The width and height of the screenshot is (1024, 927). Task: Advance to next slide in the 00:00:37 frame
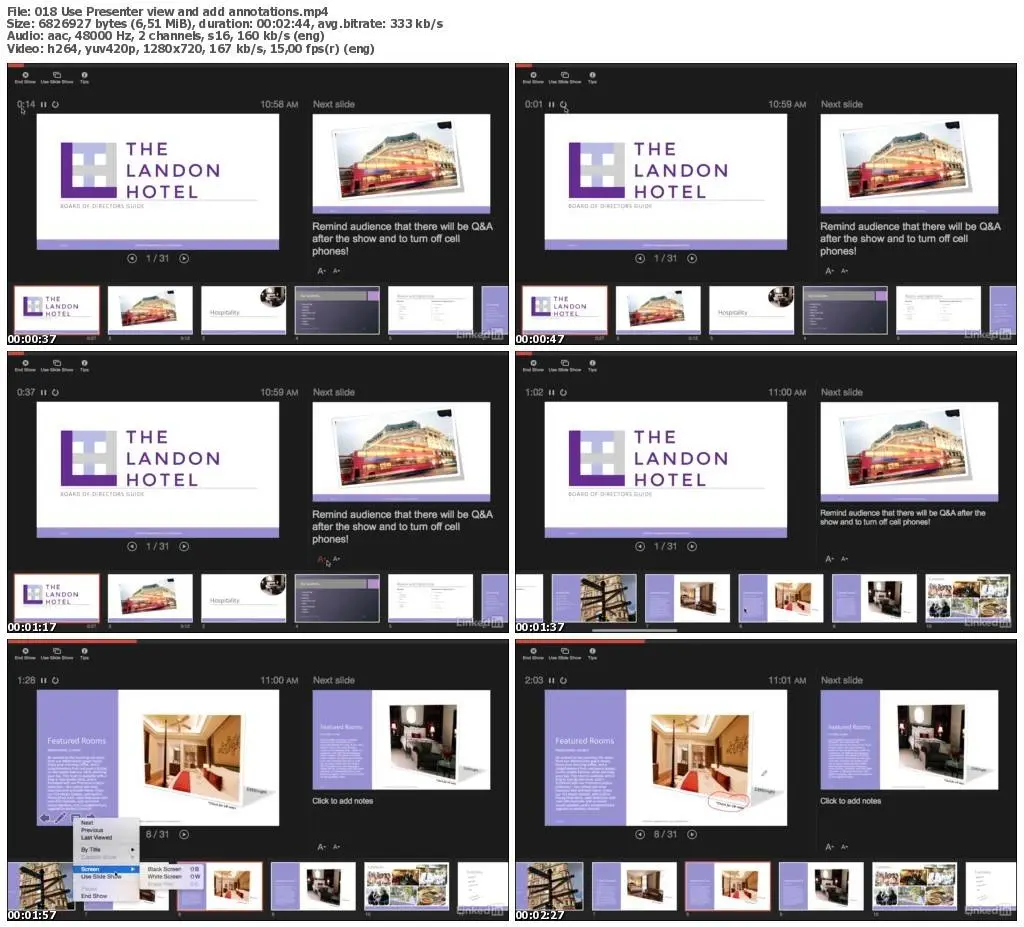184,259
